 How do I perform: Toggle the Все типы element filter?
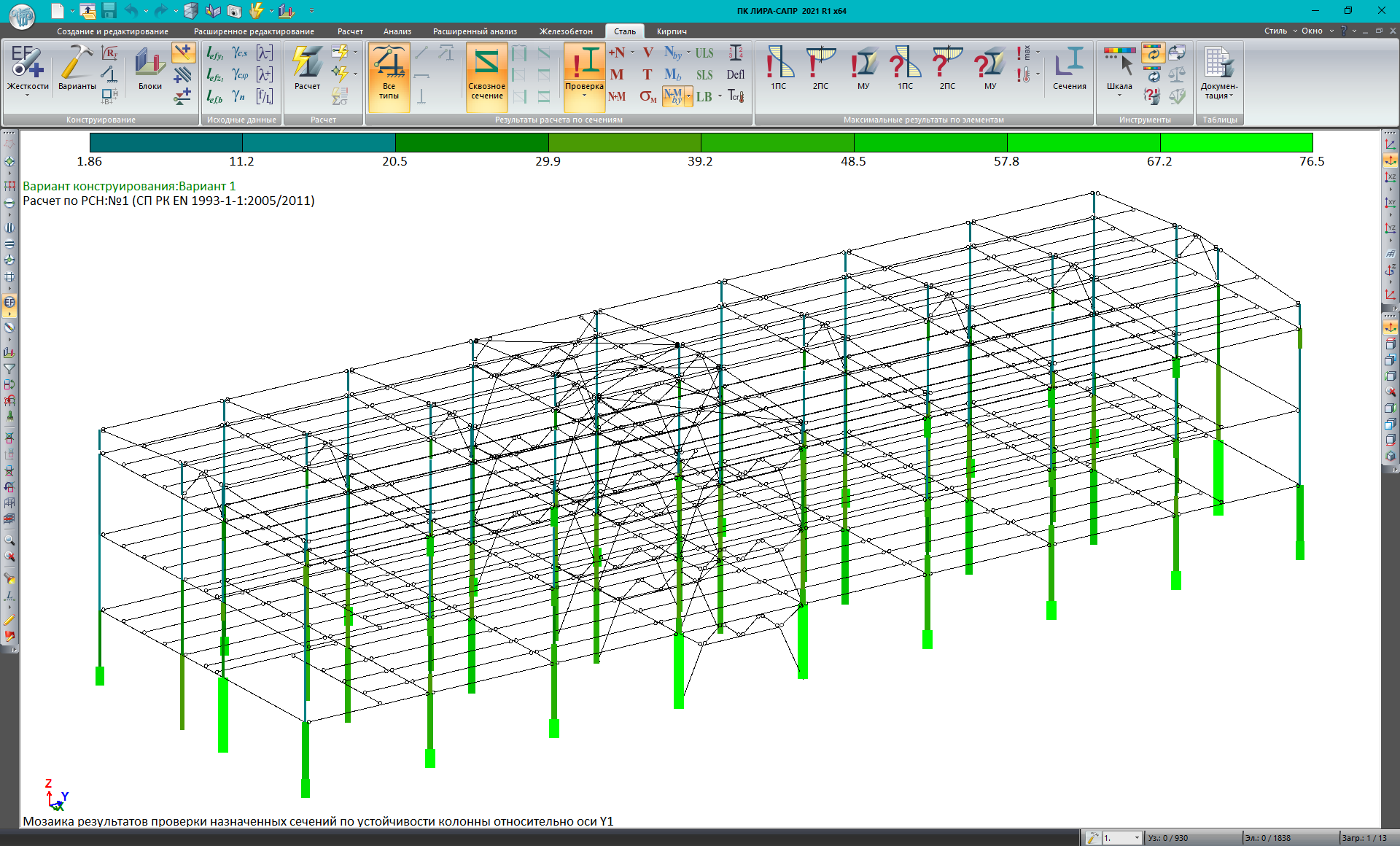coord(389,73)
